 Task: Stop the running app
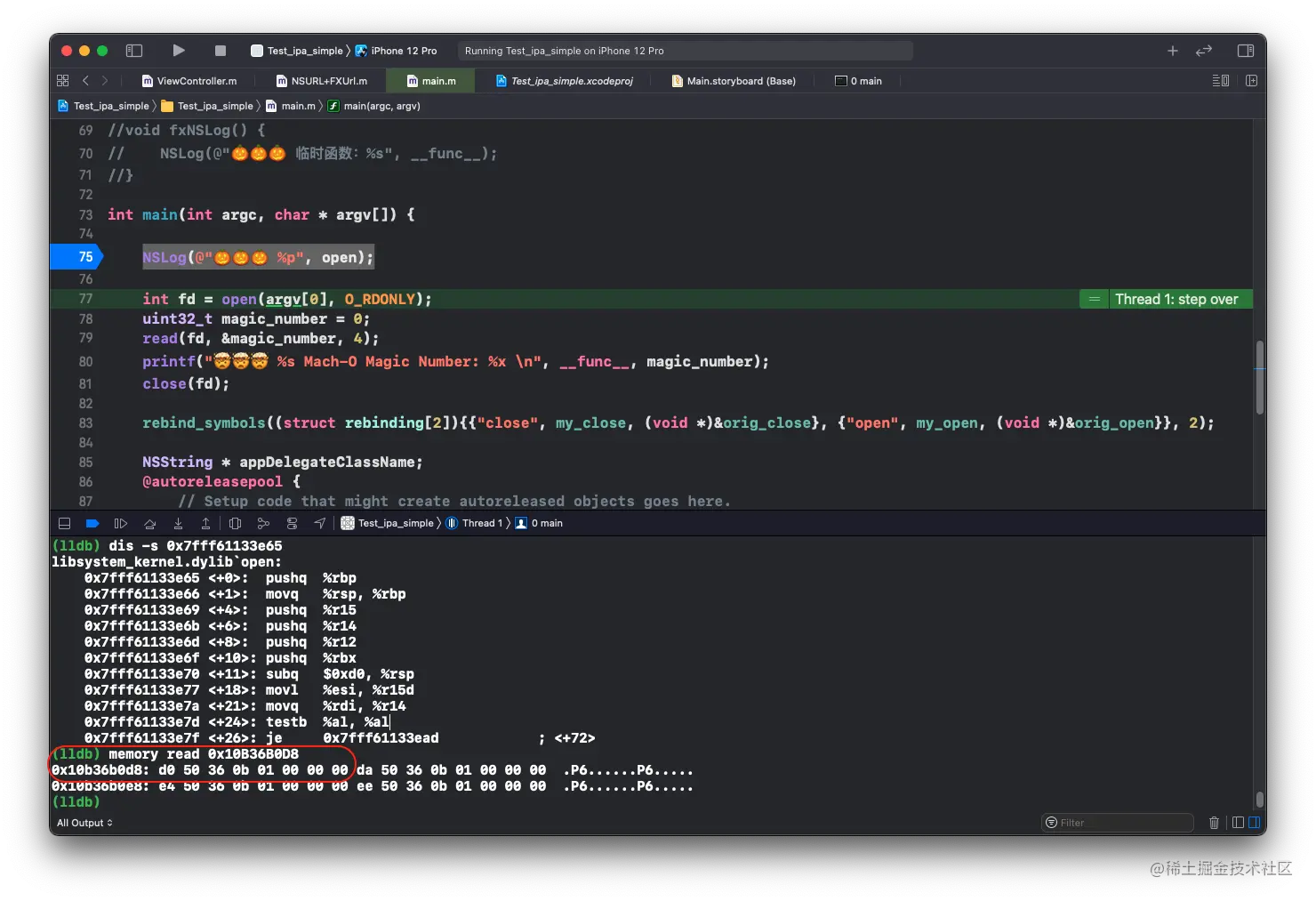click(221, 51)
